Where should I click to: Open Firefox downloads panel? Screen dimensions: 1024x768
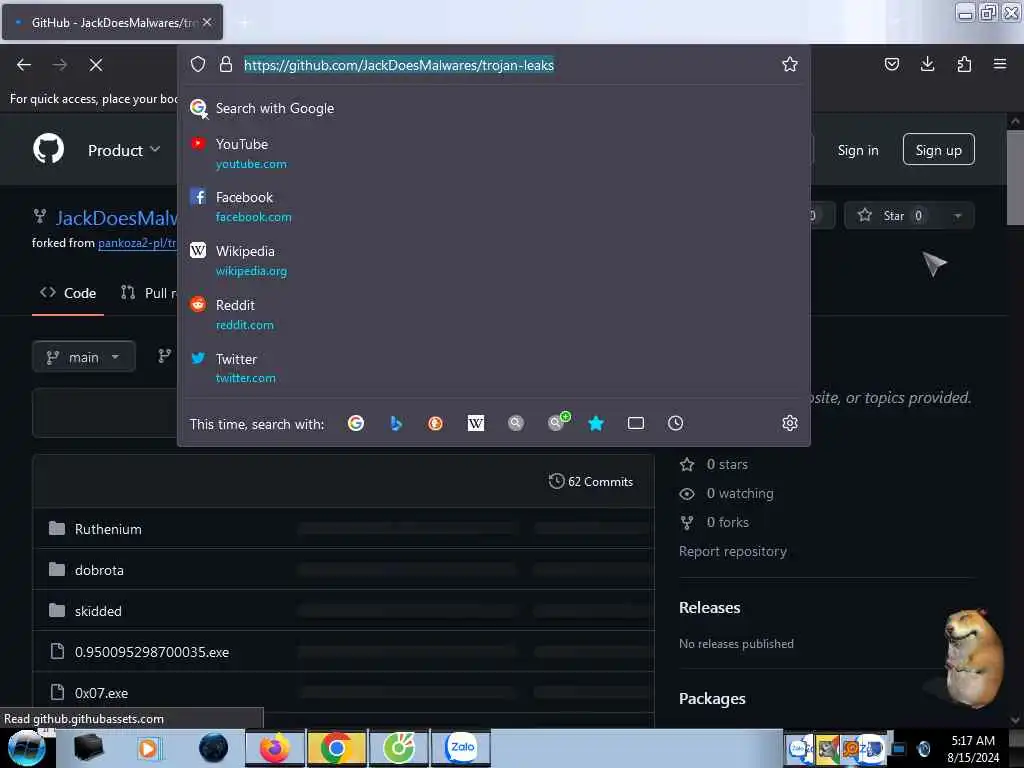927,64
